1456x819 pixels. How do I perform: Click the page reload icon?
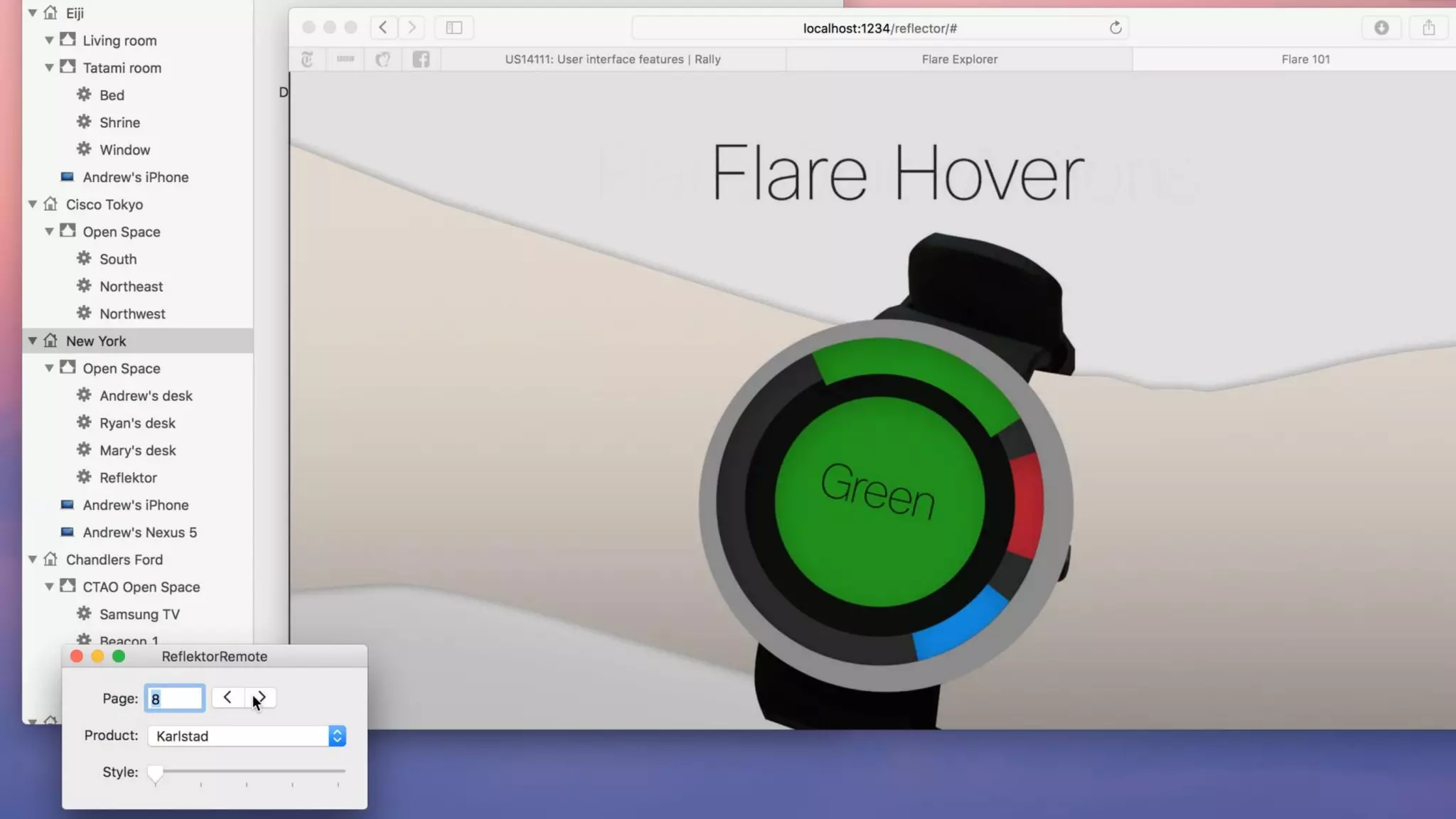coord(1115,28)
